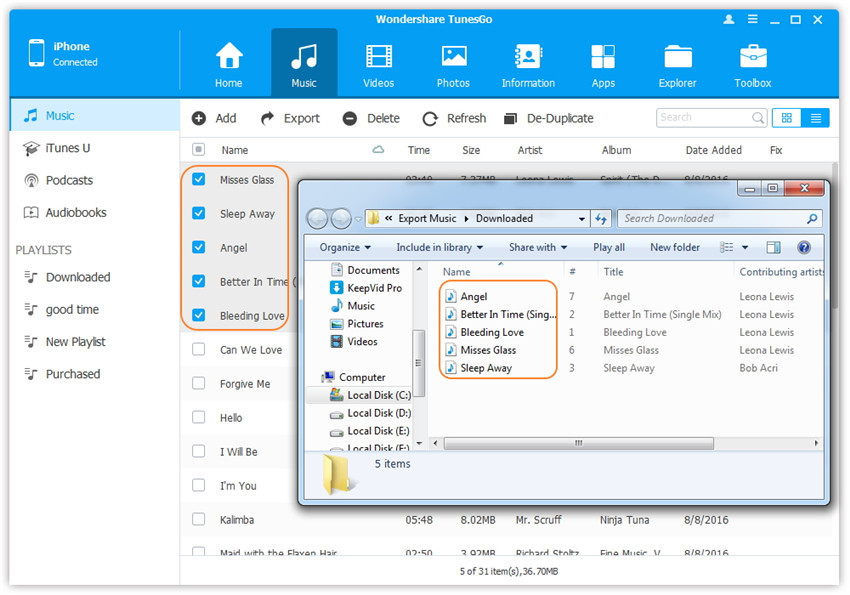The width and height of the screenshot is (850, 595).
Task: Click the Back arrow in Explorer window
Action: [x=318, y=219]
